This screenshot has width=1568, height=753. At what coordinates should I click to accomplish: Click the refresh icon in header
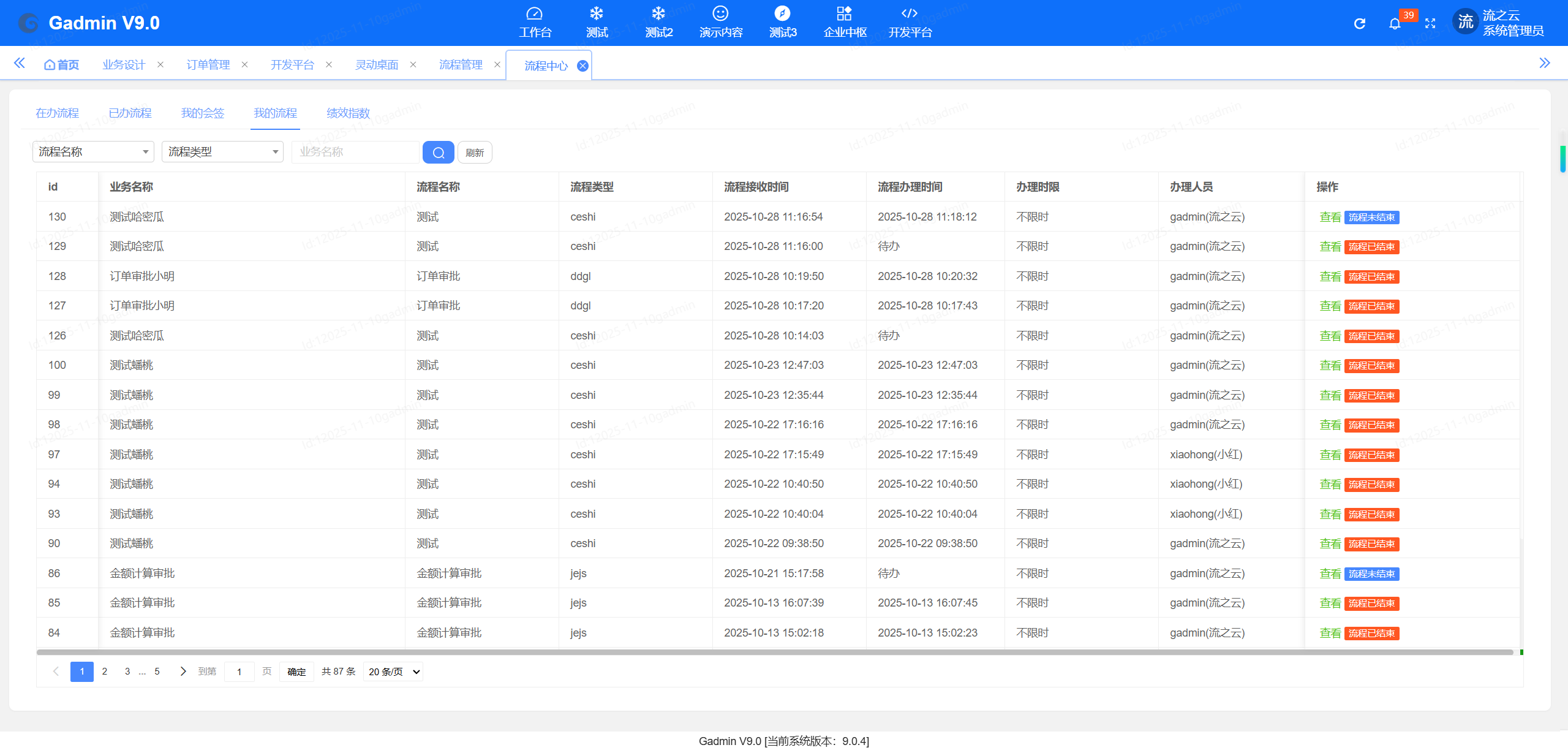tap(1359, 23)
